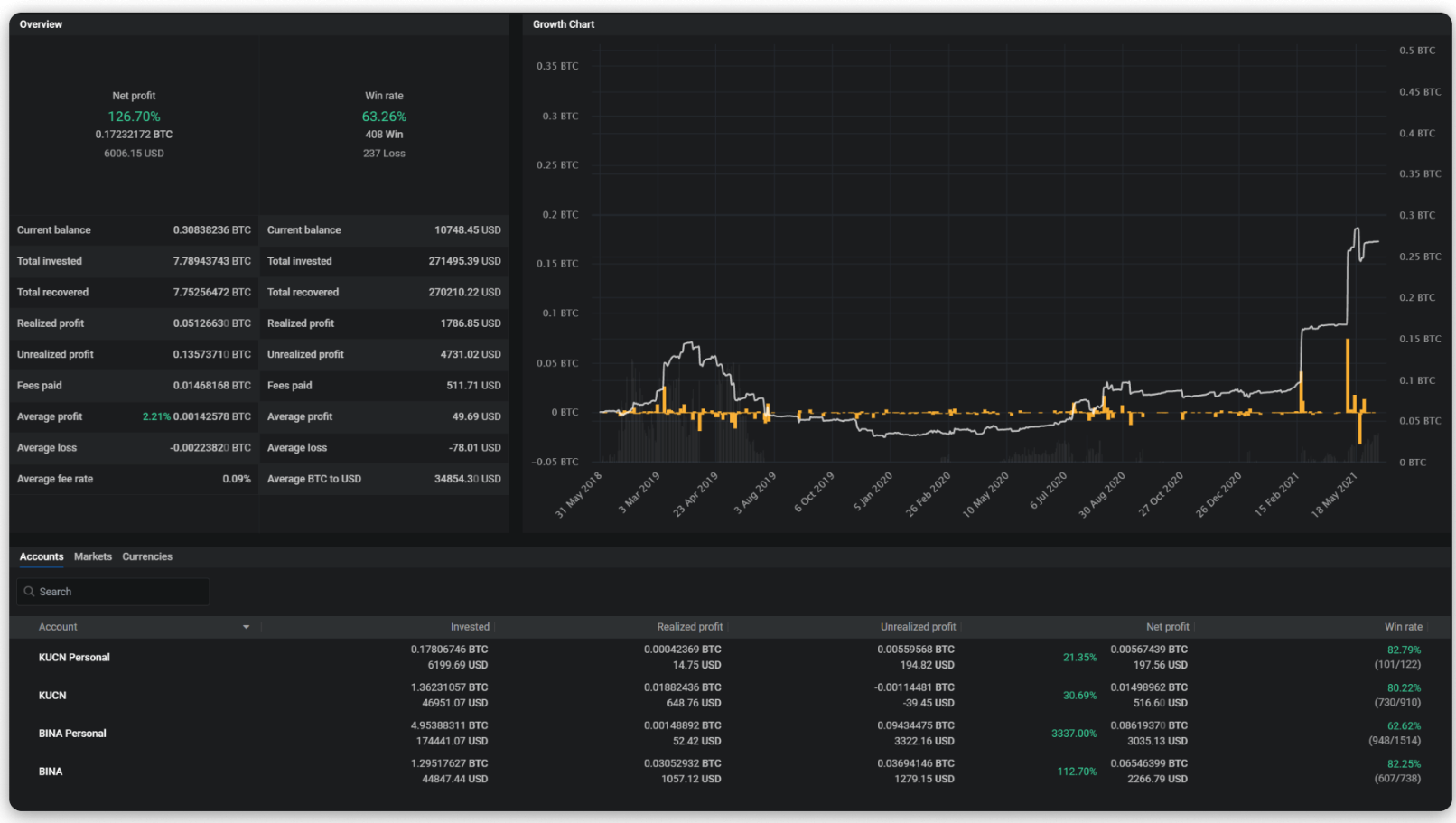Screen dimensions: 1456x823
Task: Sort by Realized profit column header
Action: 689,627
